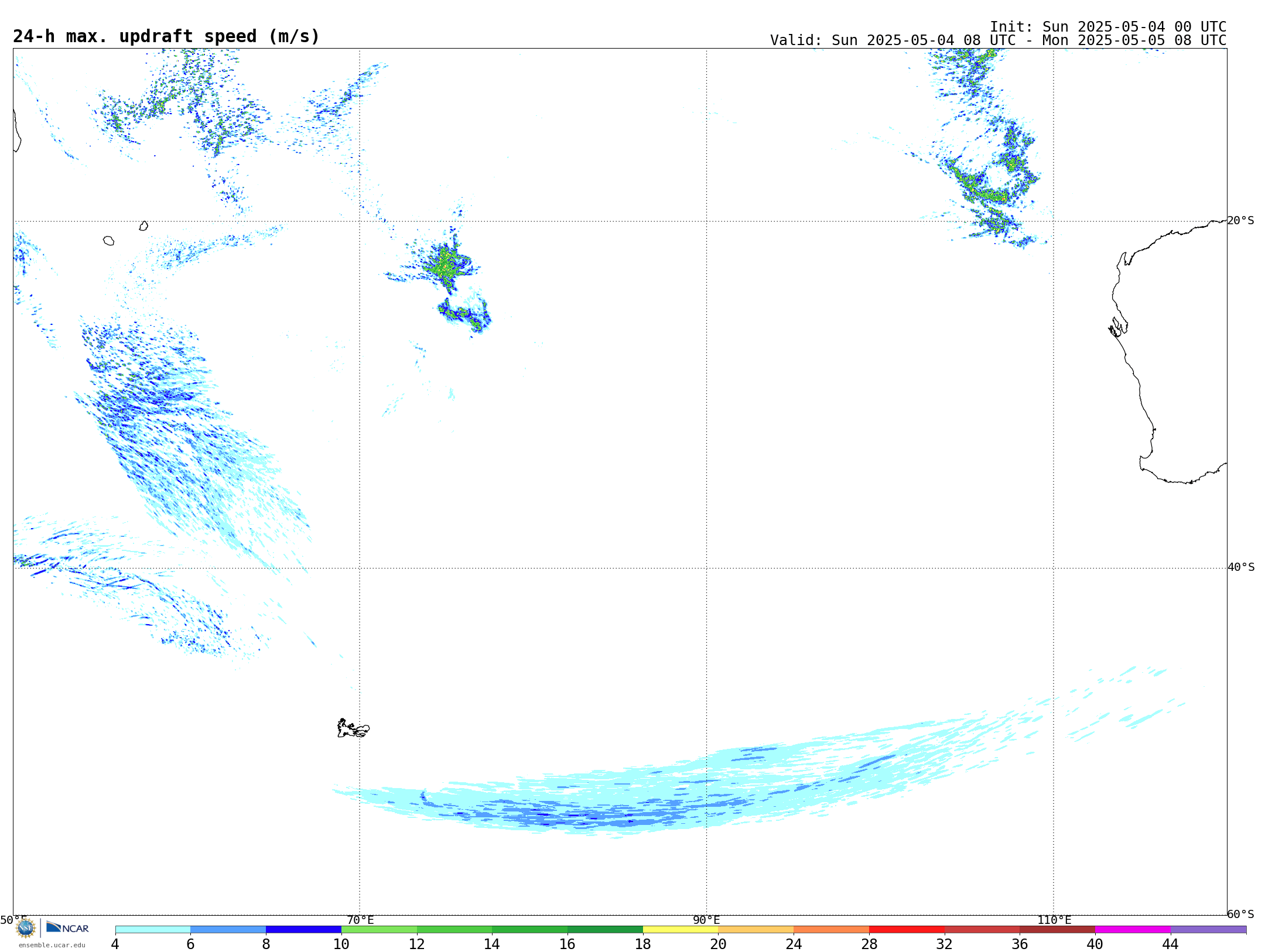Click the 60°S latitude label
Viewport: 1265px width, 952px height.
(x=1241, y=913)
